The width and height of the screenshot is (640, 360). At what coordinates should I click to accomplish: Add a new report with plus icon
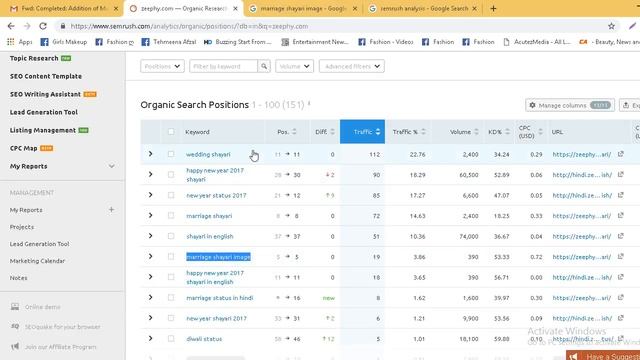pos(111,209)
